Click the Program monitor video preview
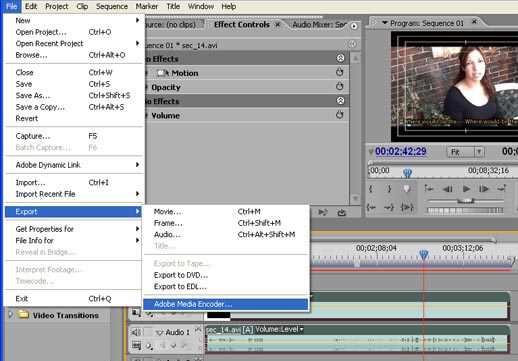Screen dimensions: 518x361 coord(454,87)
